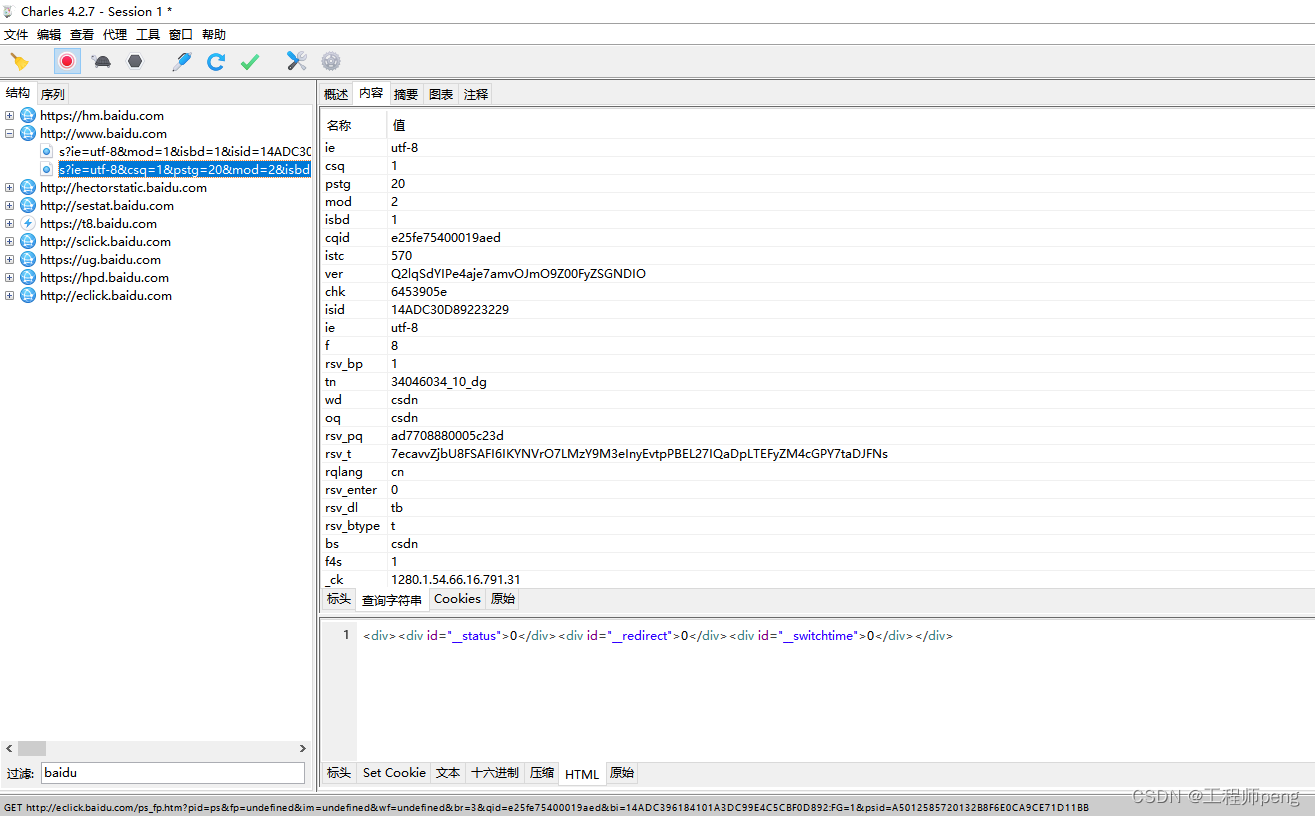This screenshot has height=816, width=1315.
Task: Expand the hpd.baidu.com node
Action: (9, 278)
